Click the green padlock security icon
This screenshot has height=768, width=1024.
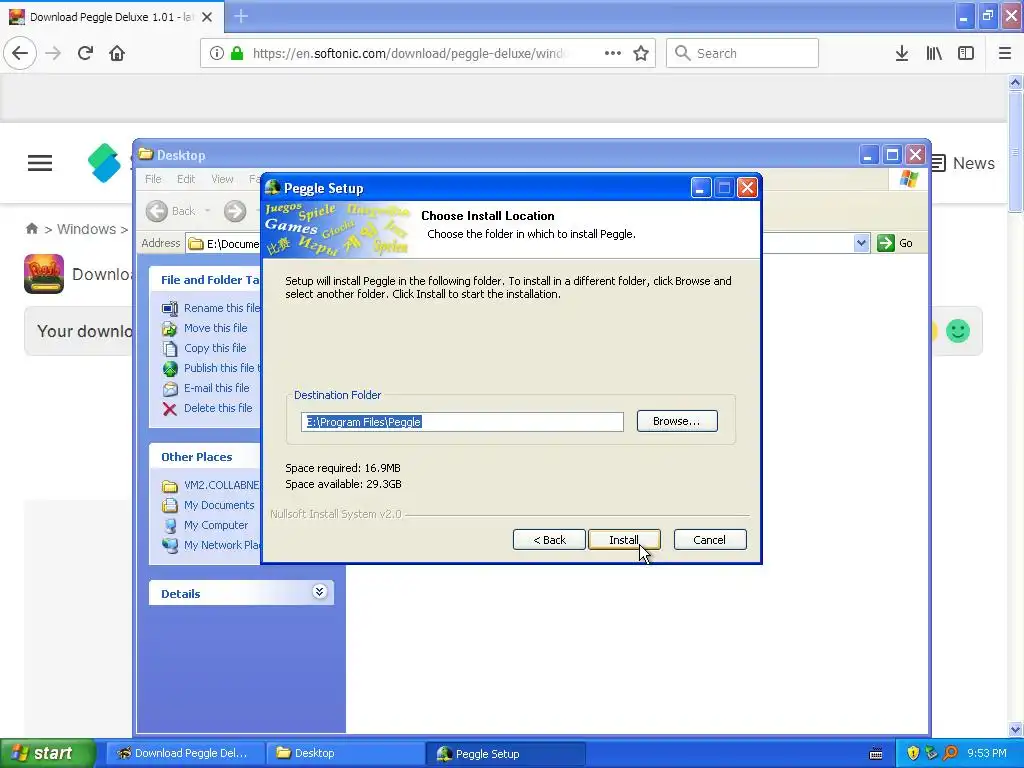click(x=237, y=53)
